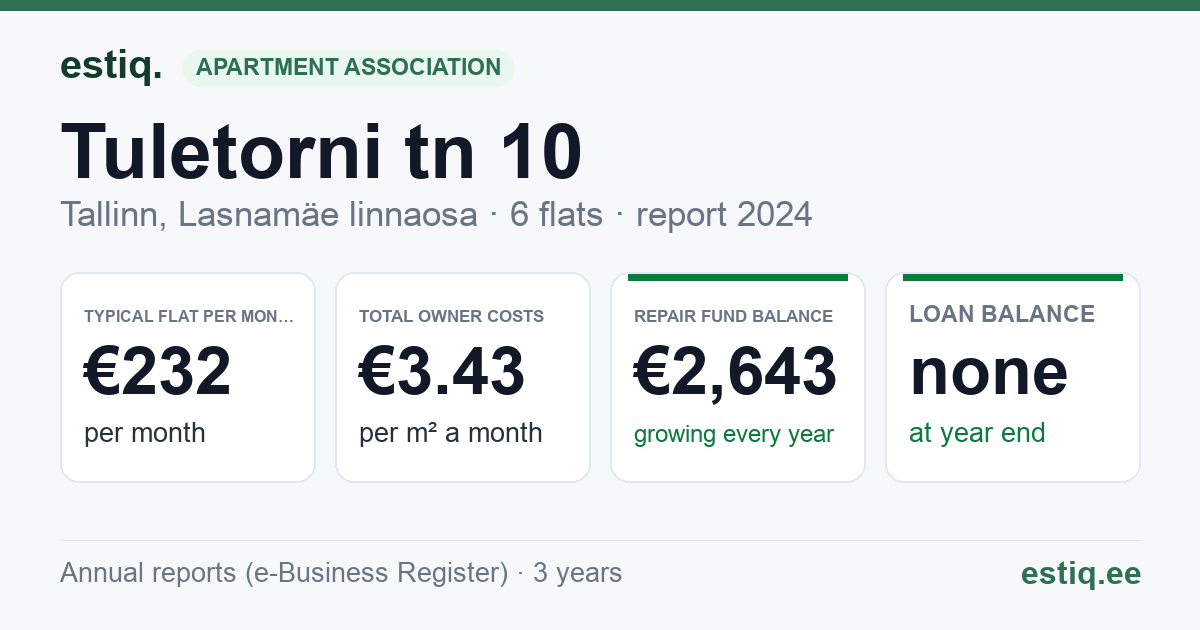Open the Repair fund balance card
Screen dimensions: 1200x630
coord(738,377)
